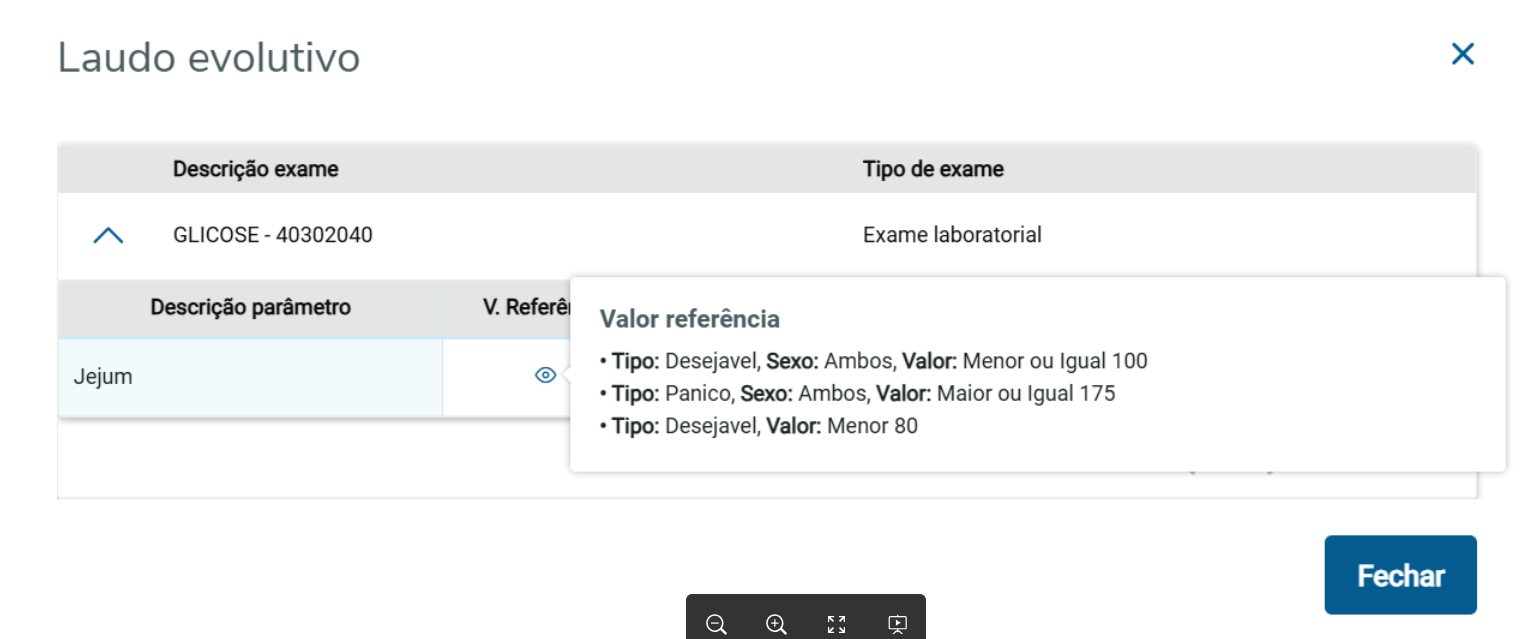Click the Valor referência tooltip title
1537x639 pixels.
click(689, 319)
